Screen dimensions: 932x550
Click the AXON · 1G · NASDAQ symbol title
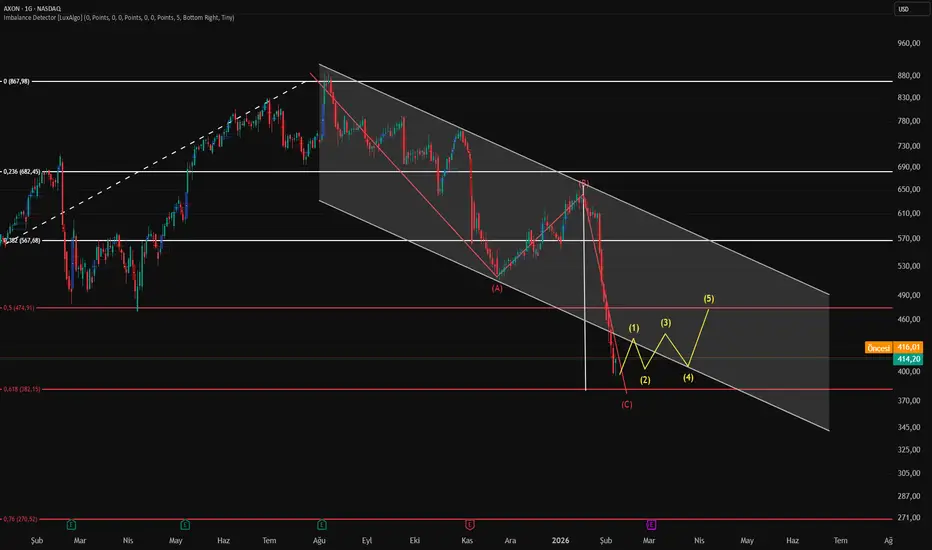(x=32, y=9)
